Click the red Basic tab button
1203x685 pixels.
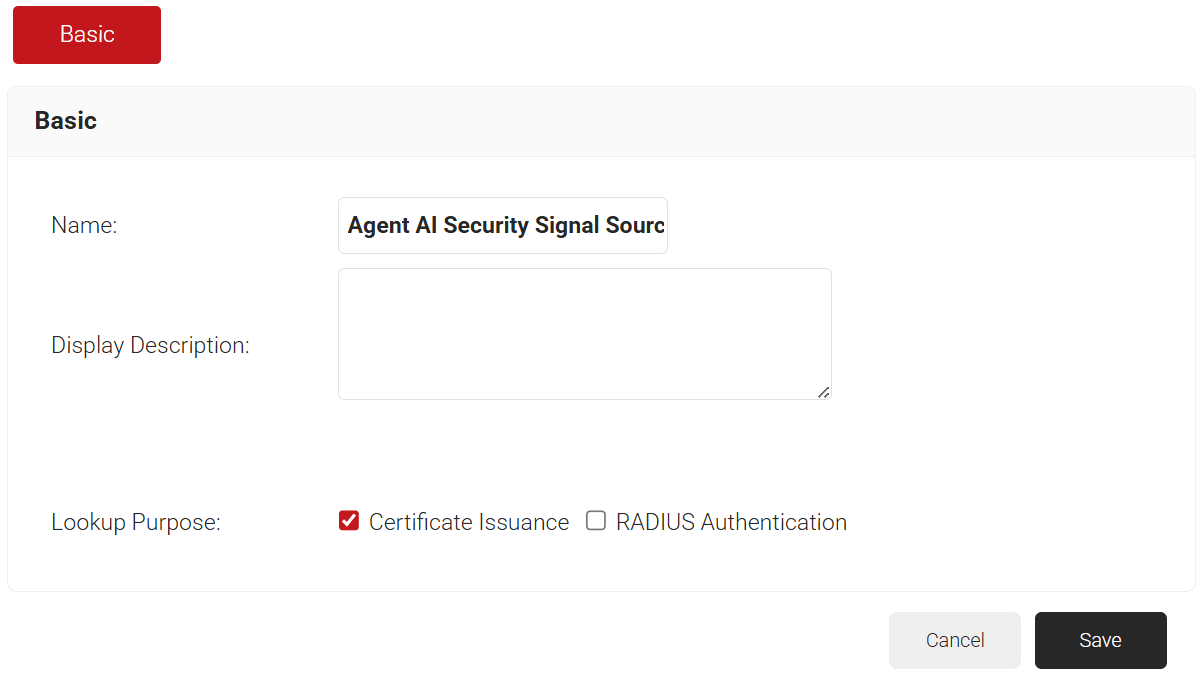pyautogui.click(x=87, y=35)
